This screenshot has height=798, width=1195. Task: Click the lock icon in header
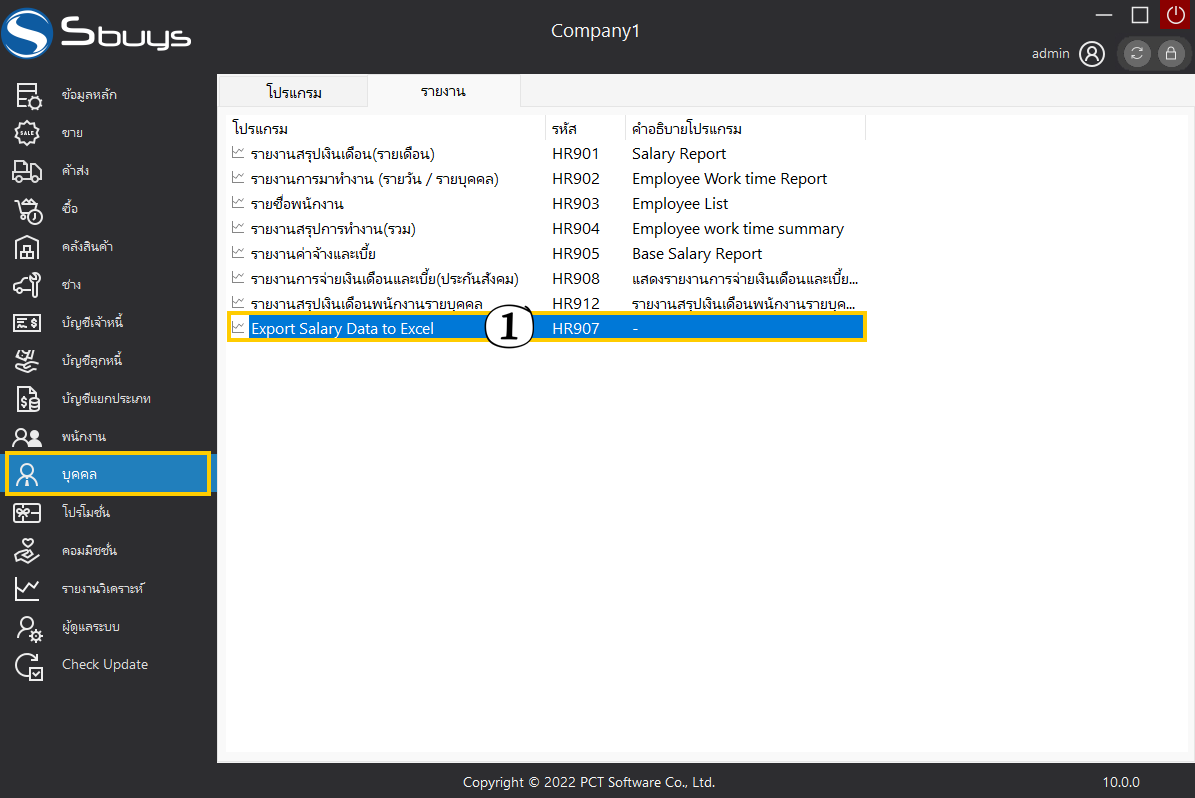point(1171,54)
